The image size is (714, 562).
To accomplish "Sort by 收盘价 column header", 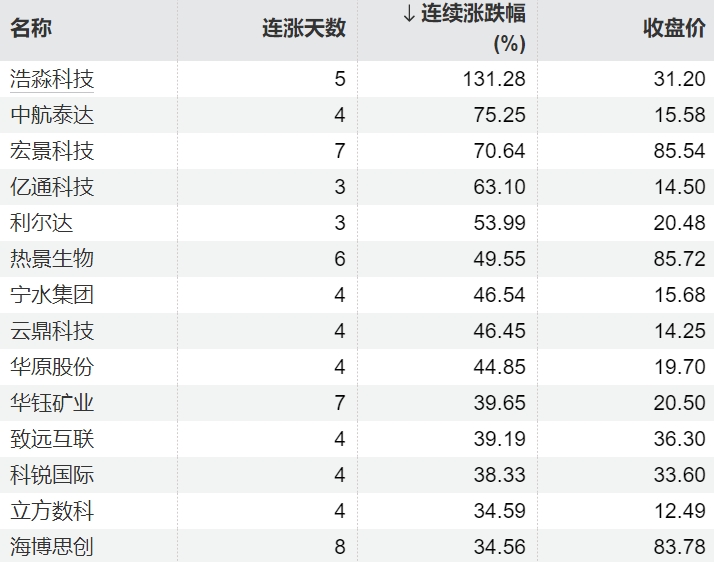I will click(x=674, y=28).
